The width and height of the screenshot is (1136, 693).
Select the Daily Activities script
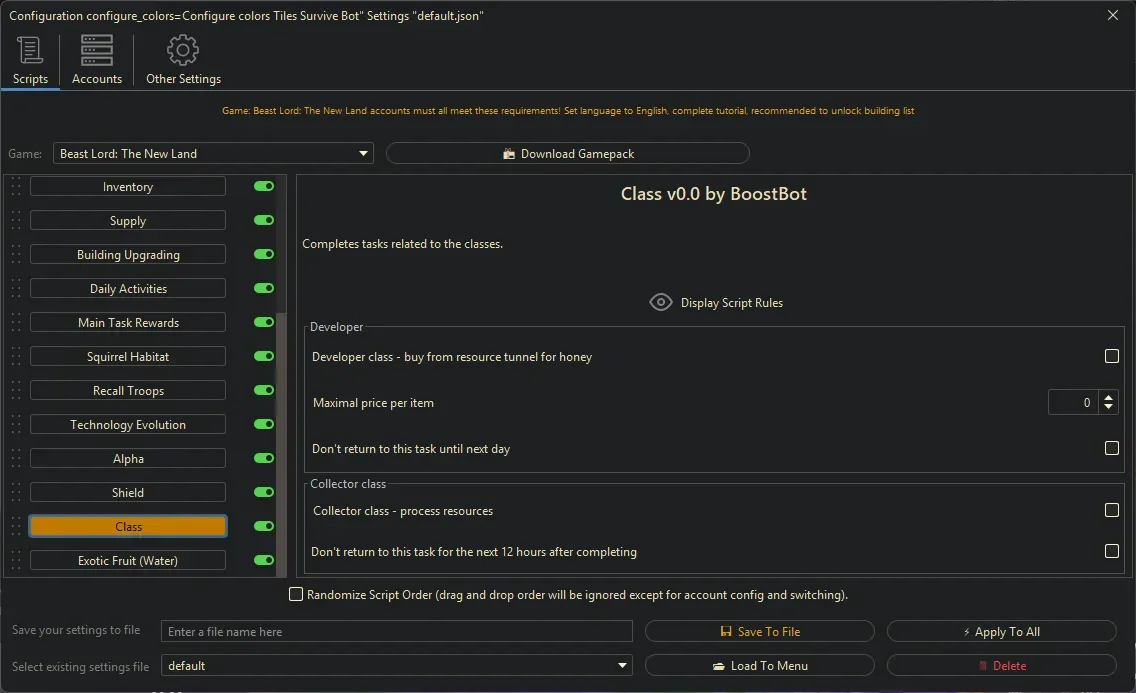[x=128, y=289]
